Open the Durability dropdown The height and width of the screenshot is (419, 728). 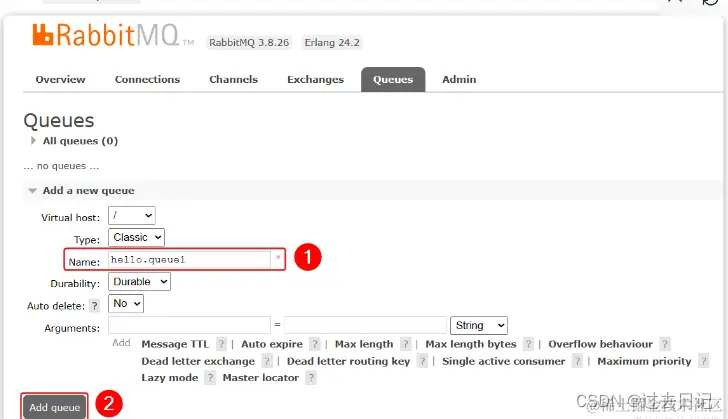pyautogui.click(x=139, y=282)
